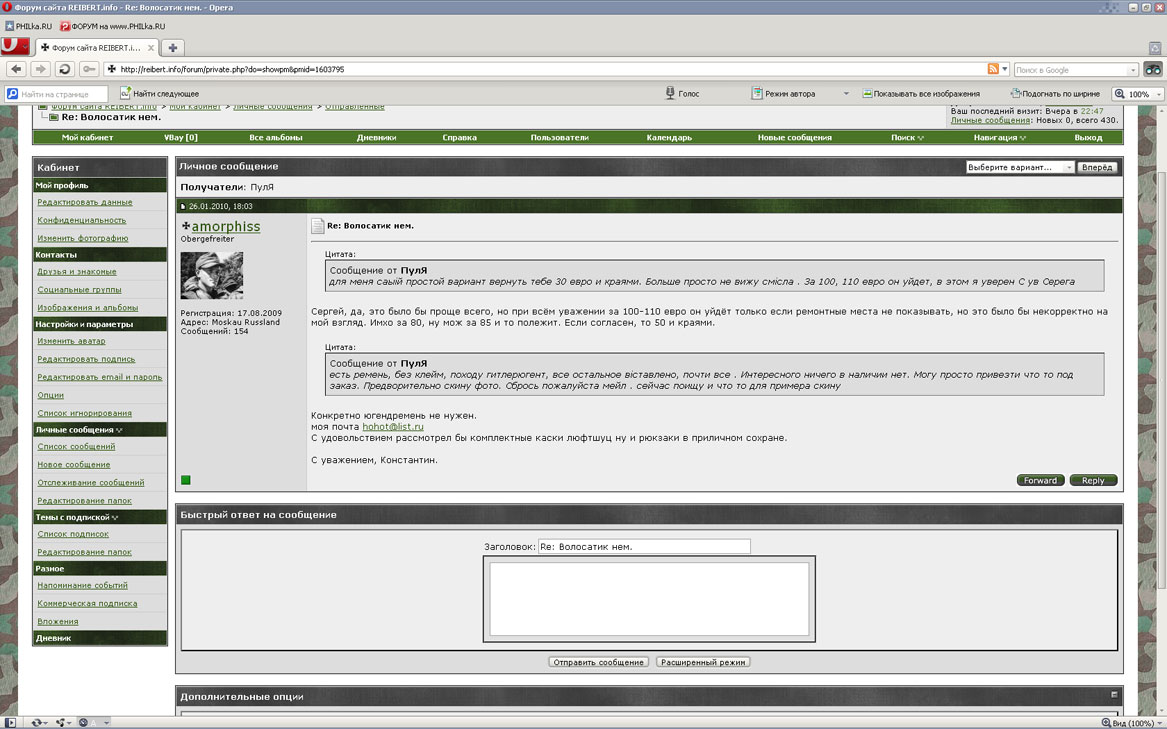1167x729 pixels.
Task: Open the hohot@list.ru email link
Action: [392, 427]
